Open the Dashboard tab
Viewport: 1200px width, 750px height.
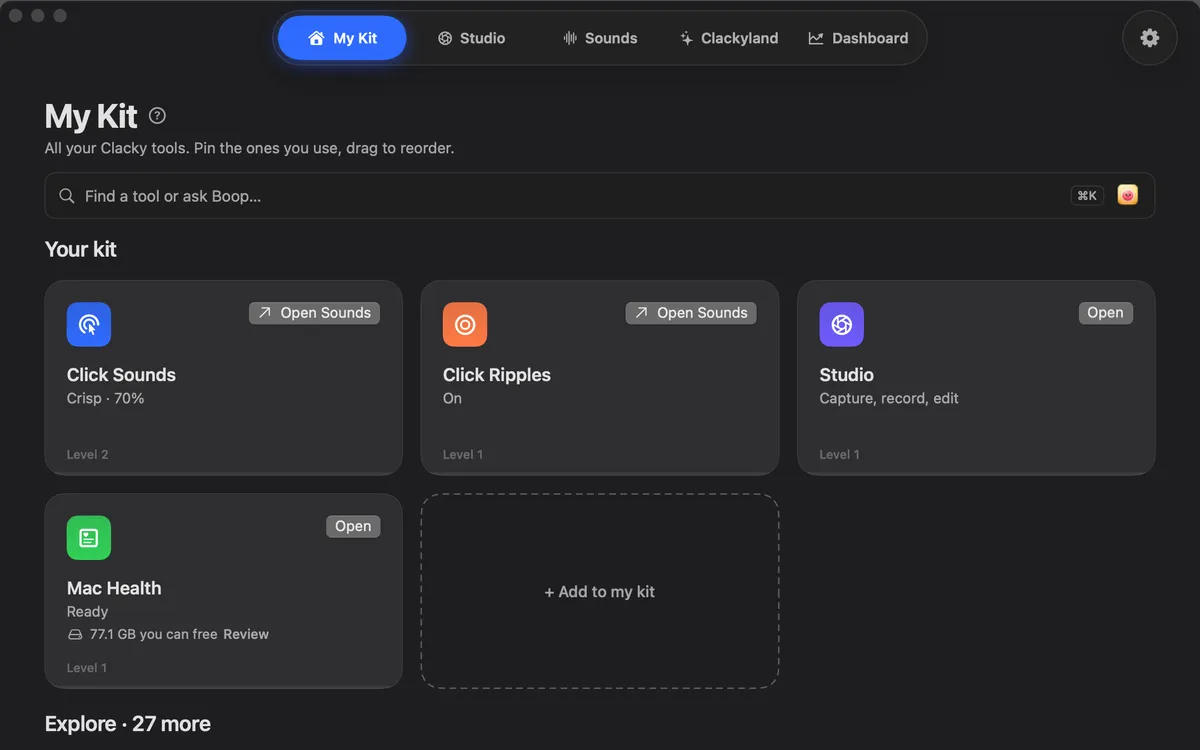[858, 38]
